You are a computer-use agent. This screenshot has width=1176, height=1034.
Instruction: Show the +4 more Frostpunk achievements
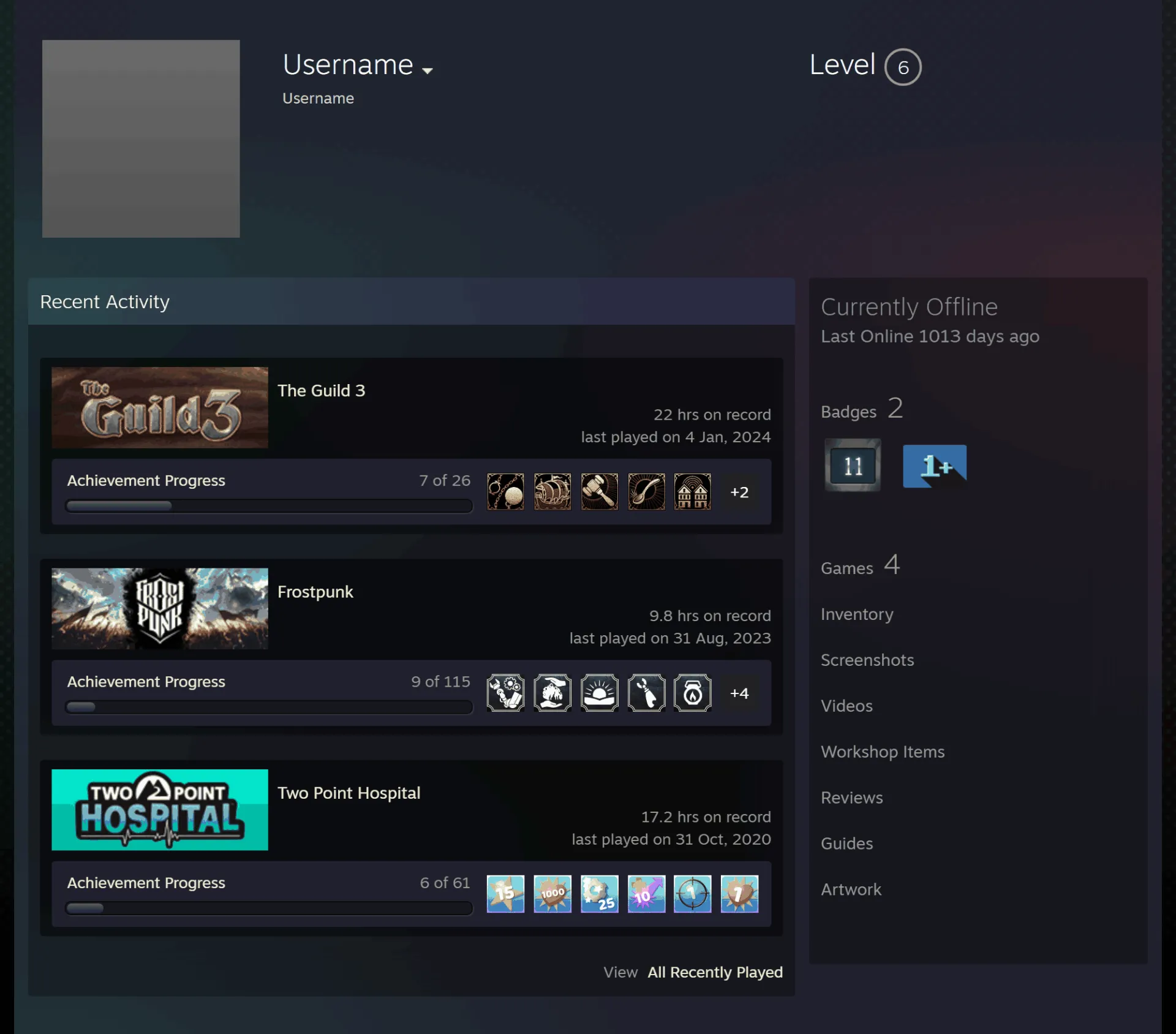point(739,693)
